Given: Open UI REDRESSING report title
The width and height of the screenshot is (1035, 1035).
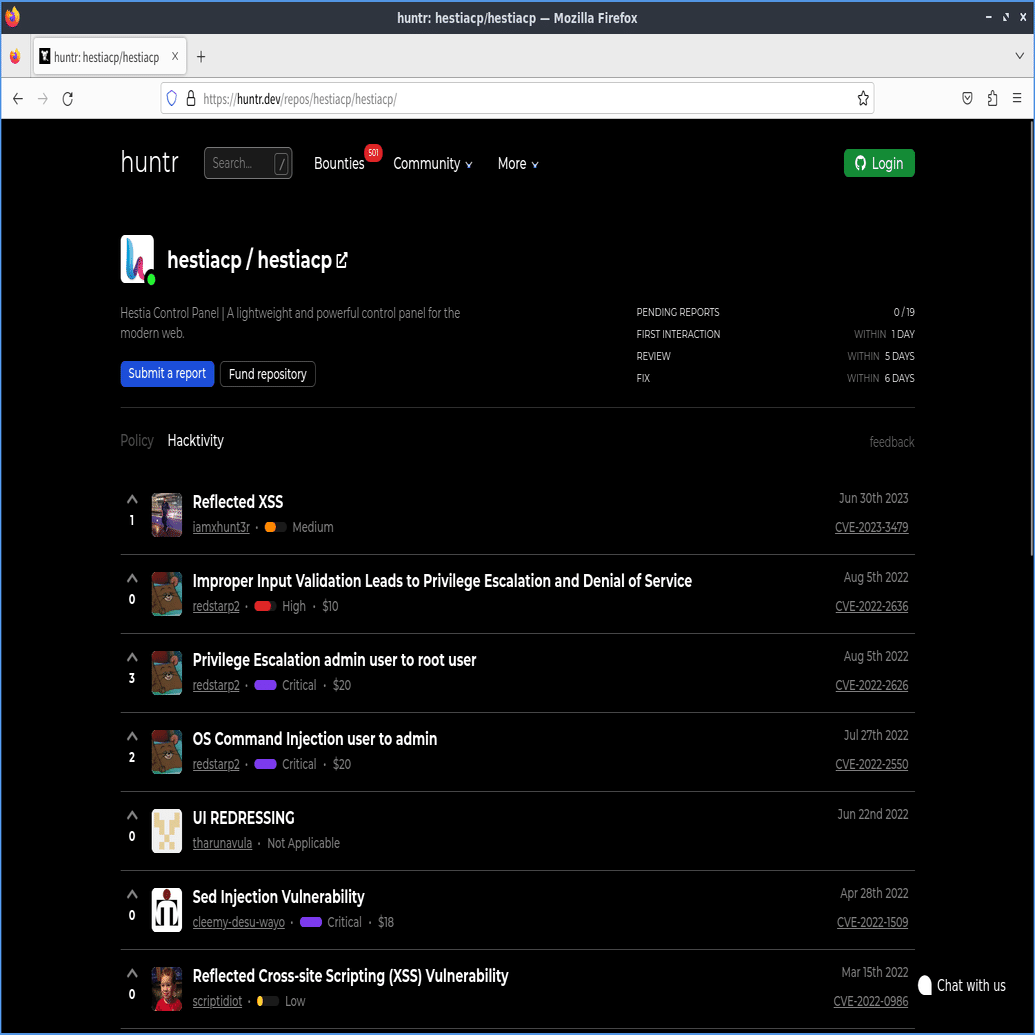Looking at the screenshot, I should 244,818.
